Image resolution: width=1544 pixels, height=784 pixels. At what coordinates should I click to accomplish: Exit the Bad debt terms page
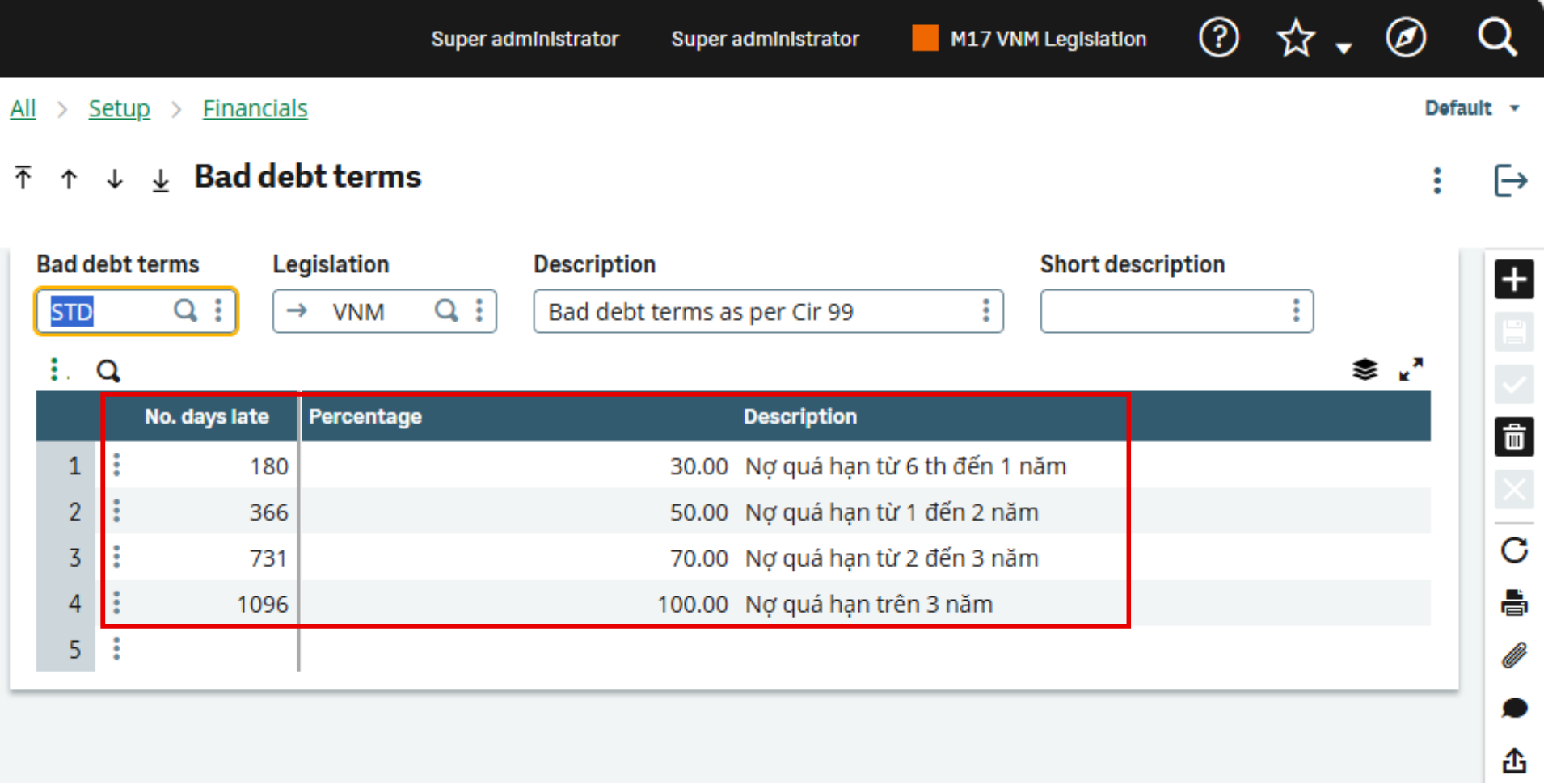coord(1510,180)
